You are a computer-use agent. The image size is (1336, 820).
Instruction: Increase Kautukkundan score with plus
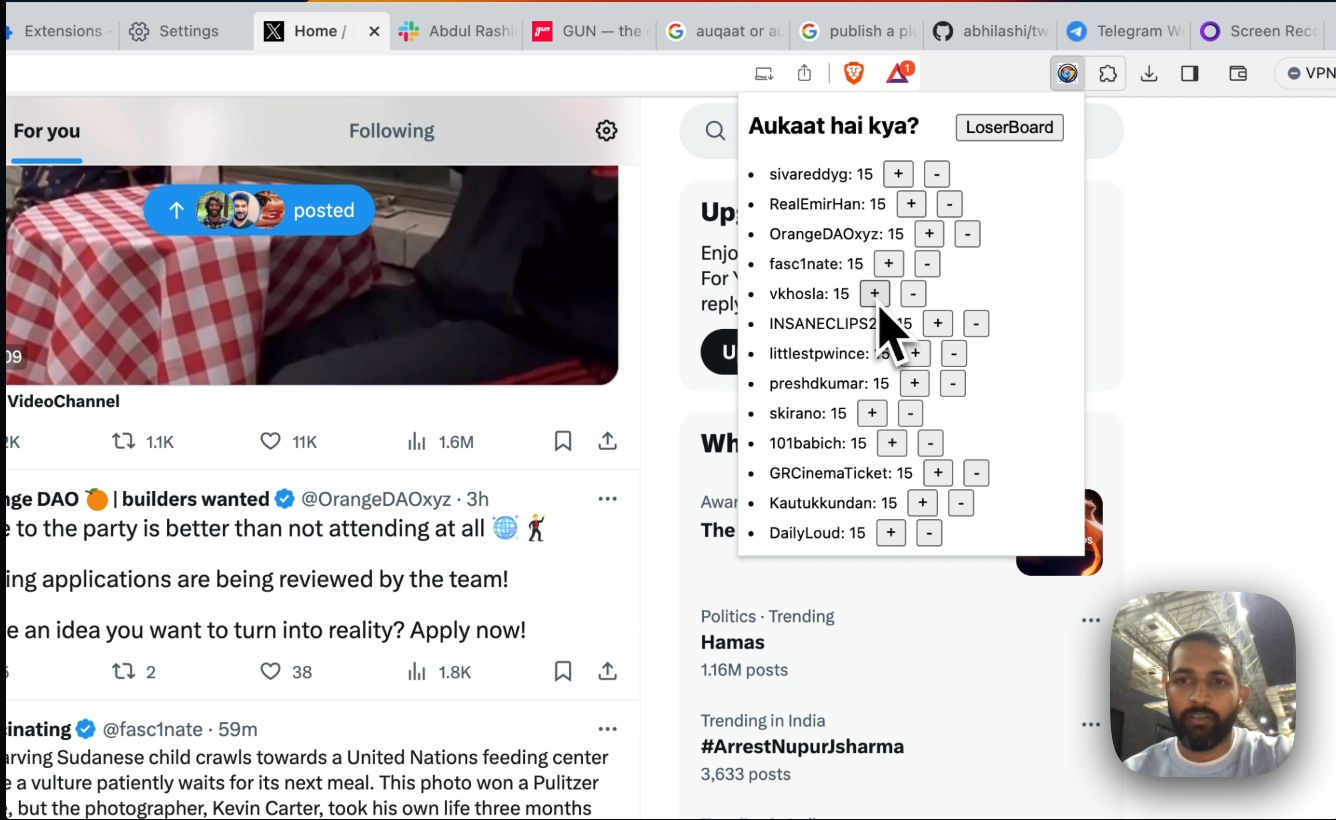click(x=922, y=503)
